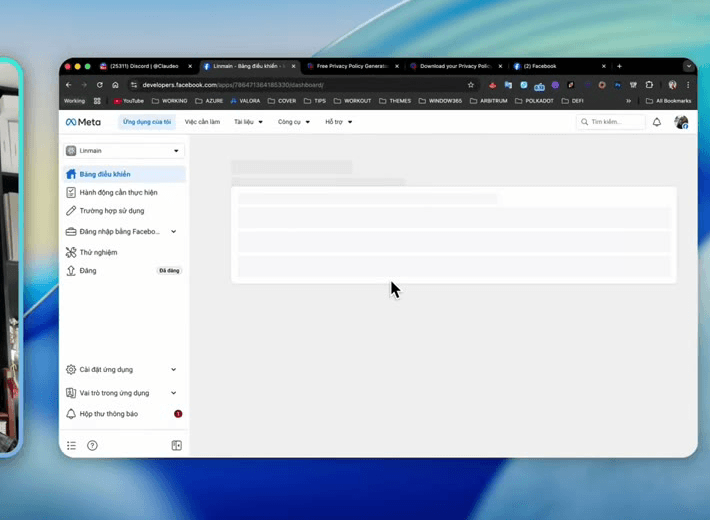Open the Tài liệu dropdown menu
The image size is (710, 520).
(248, 122)
